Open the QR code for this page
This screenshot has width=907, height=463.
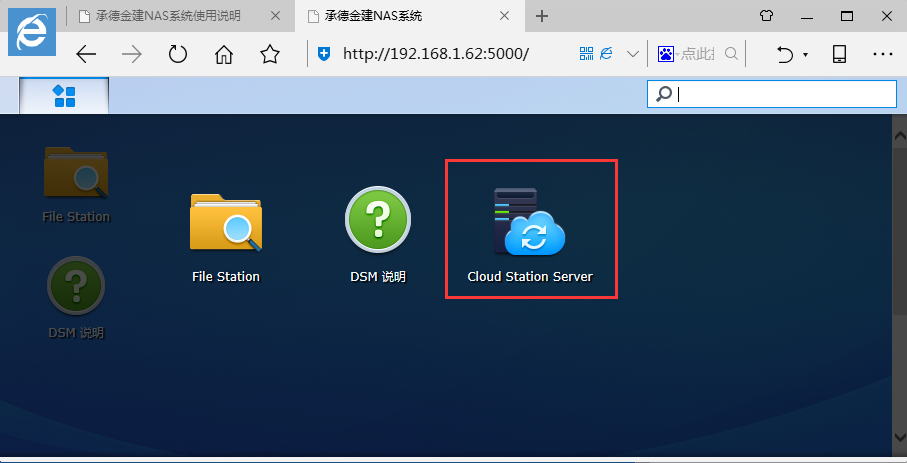(x=587, y=54)
